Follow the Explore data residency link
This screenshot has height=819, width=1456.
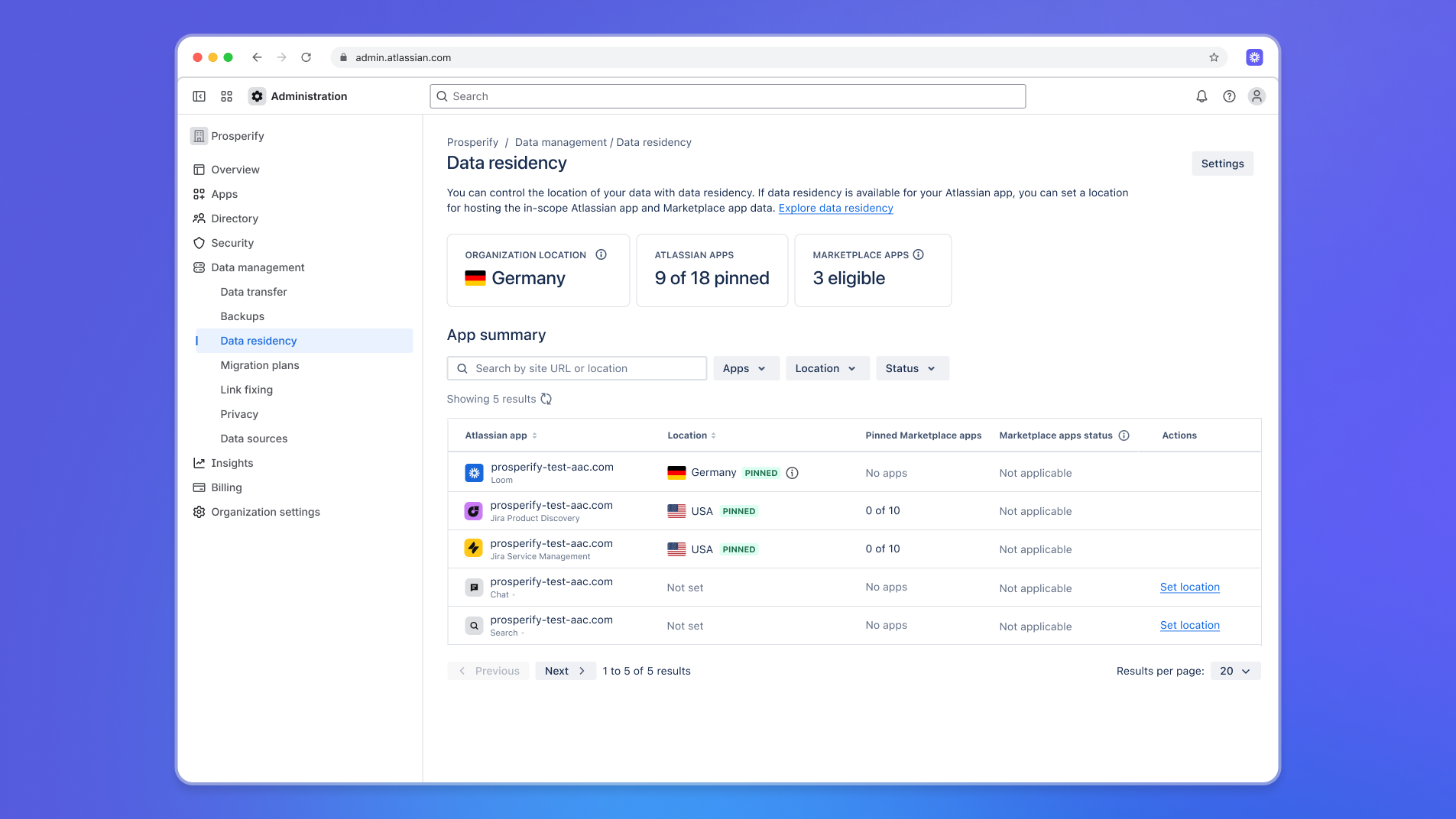[835, 208]
